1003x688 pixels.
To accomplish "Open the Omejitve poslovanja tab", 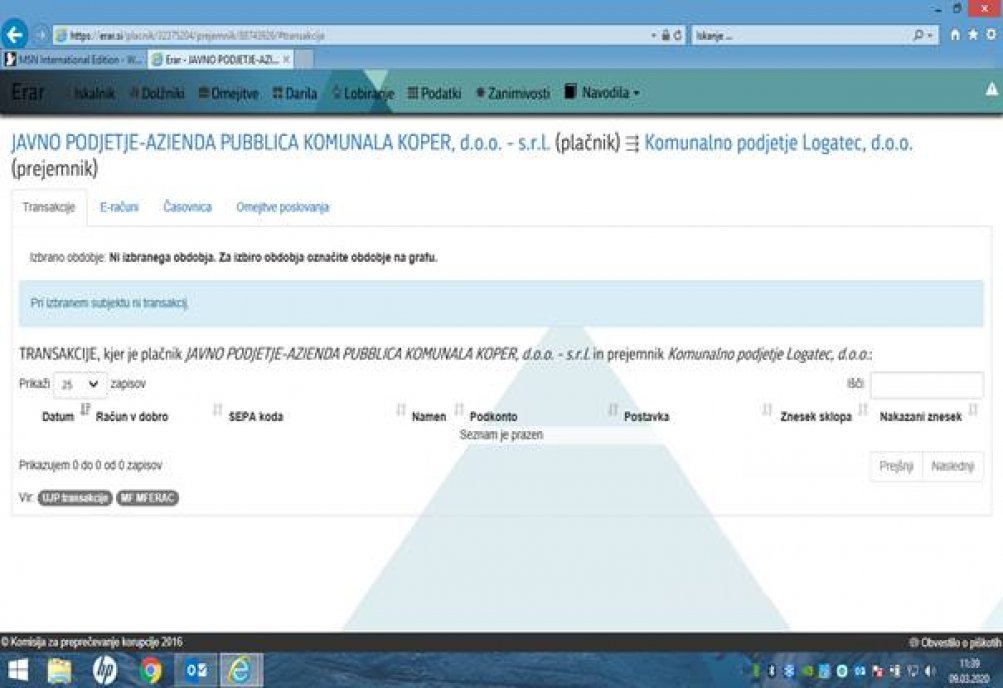I will 283,207.
